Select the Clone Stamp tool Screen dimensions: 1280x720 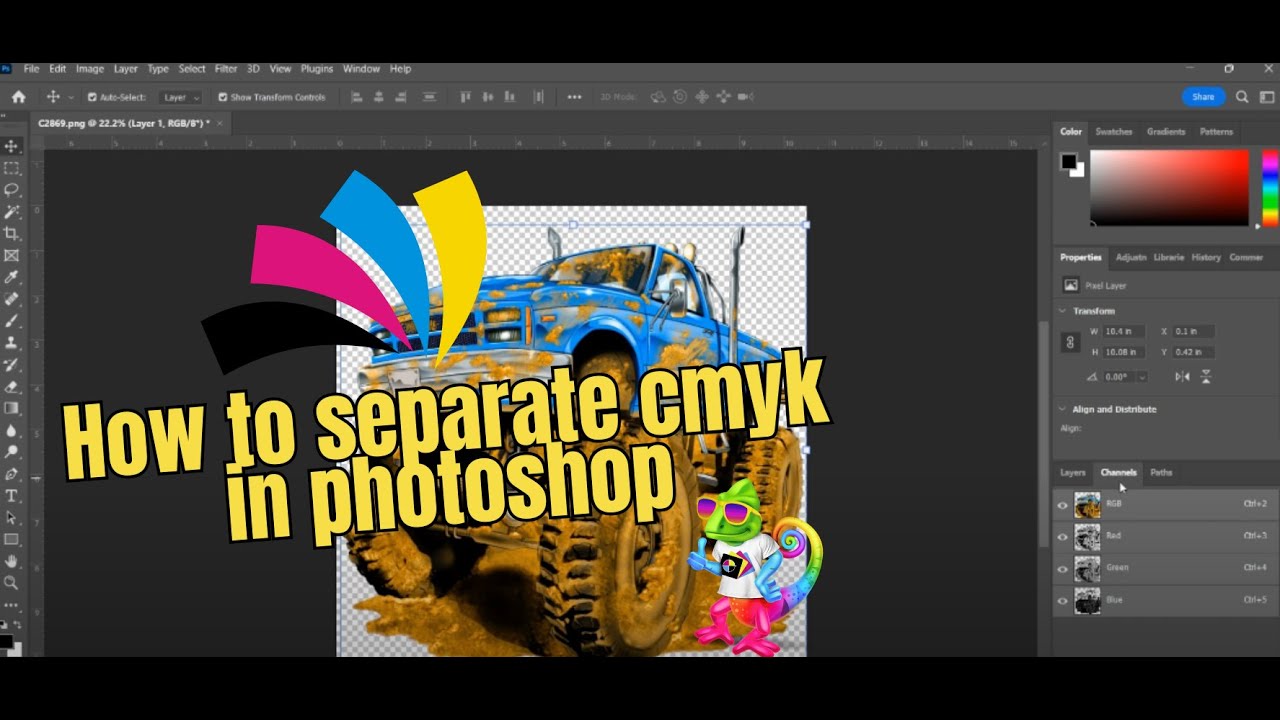[12, 343]
